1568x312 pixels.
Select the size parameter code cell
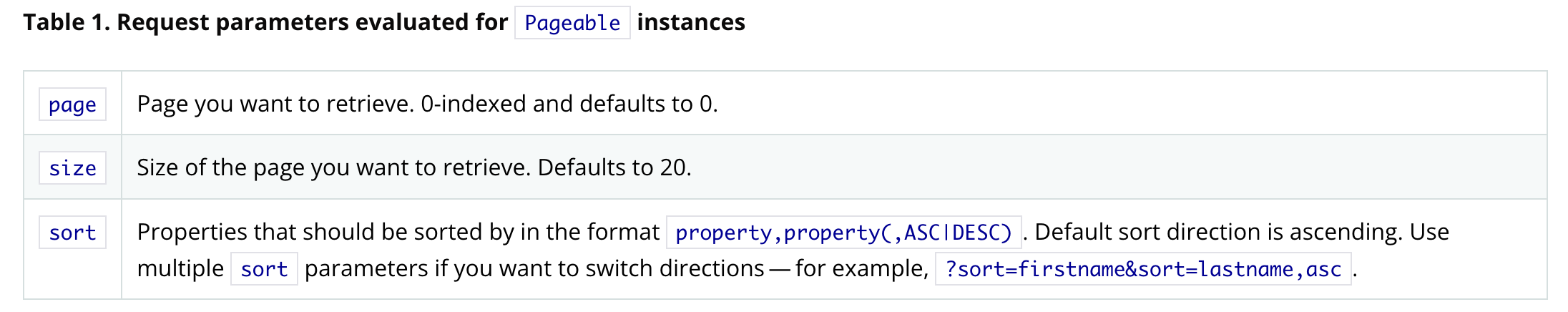tap(72, 168)
